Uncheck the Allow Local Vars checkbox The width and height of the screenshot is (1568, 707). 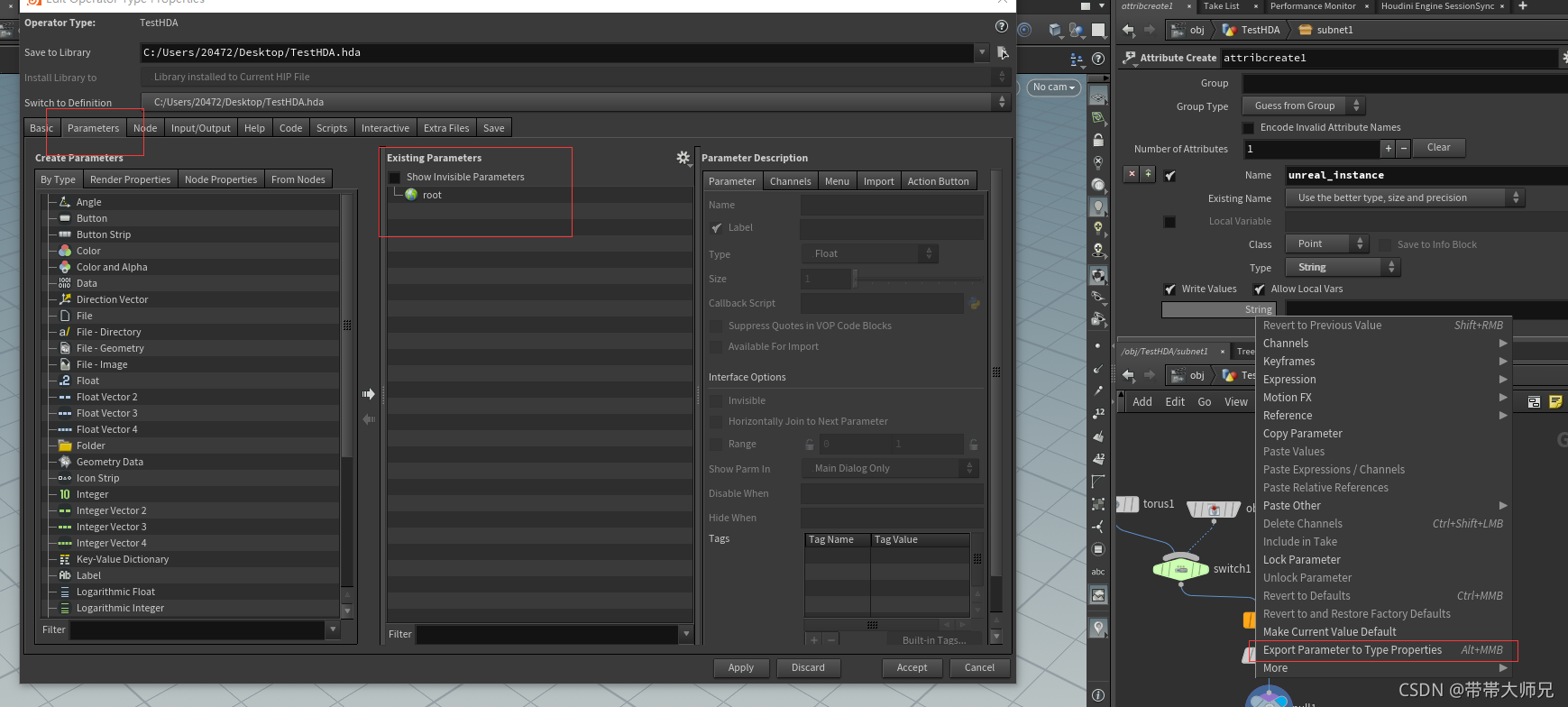[x=1260, y=289]
